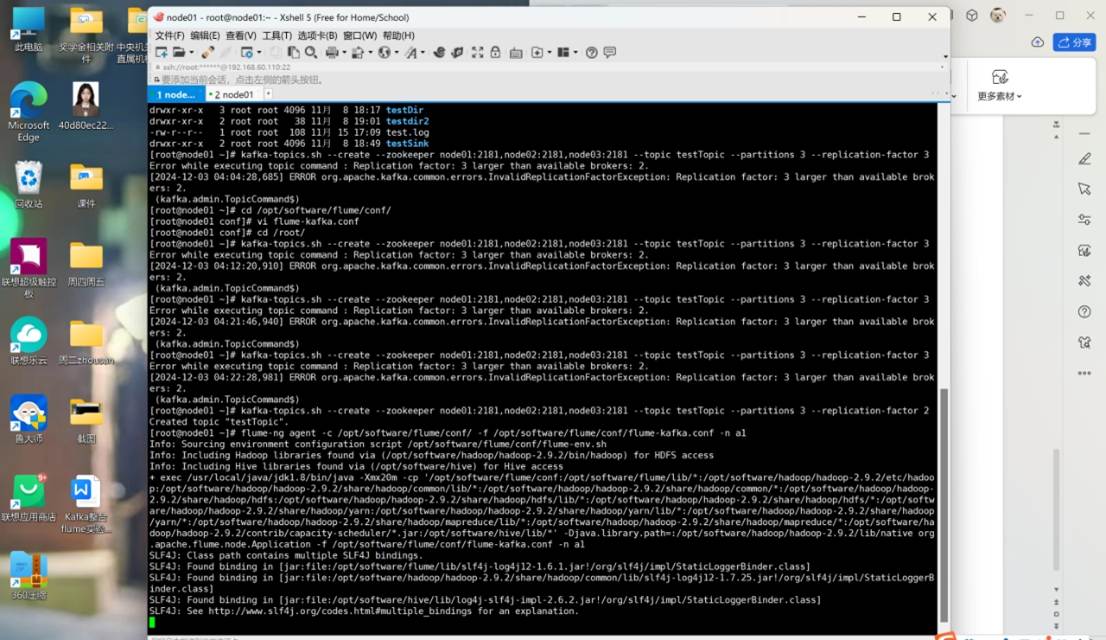Click the Help question mark icon in Xshell
This screenshot has width=1106, height=640.
[592, 52]
